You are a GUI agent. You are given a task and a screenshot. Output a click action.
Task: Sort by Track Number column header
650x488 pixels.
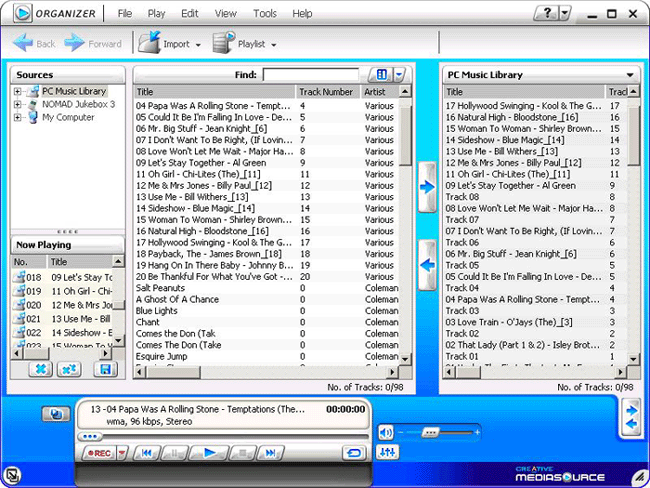click(x=327, y=92)
